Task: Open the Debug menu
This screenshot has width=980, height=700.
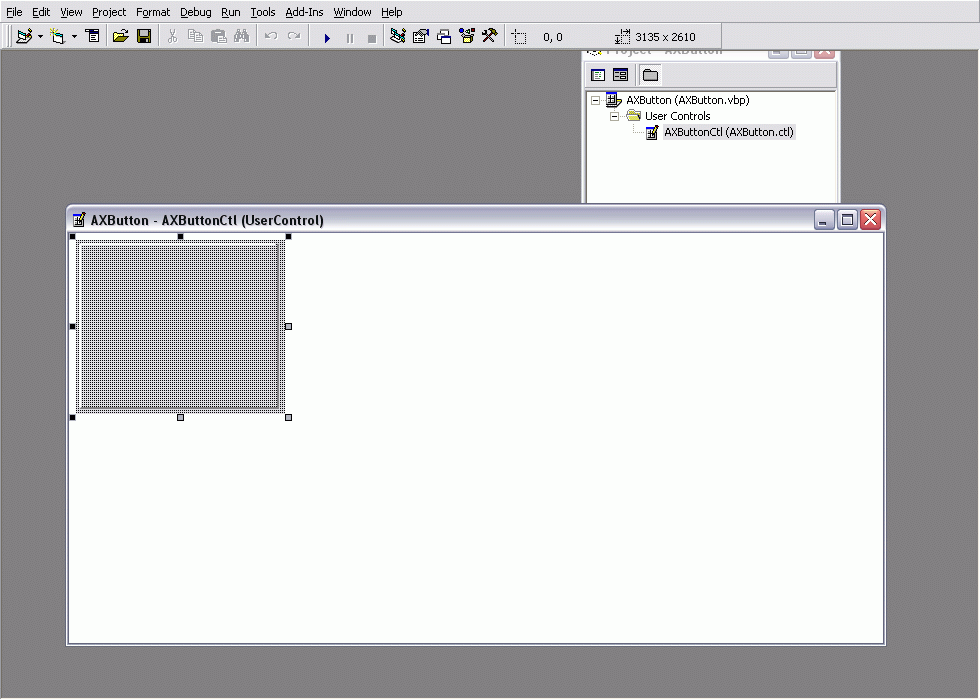Action: 195,12
